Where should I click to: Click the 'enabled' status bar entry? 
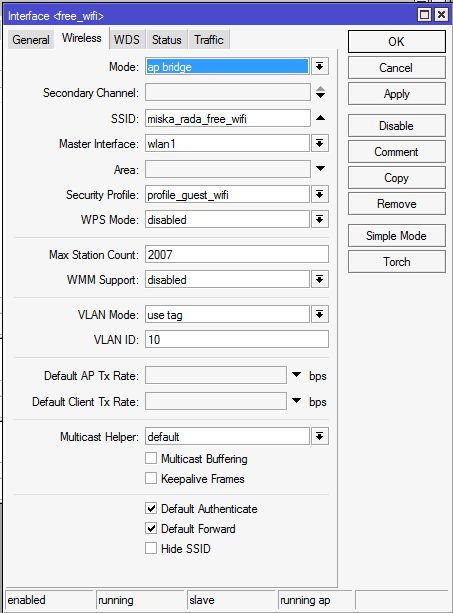(49, 600)
